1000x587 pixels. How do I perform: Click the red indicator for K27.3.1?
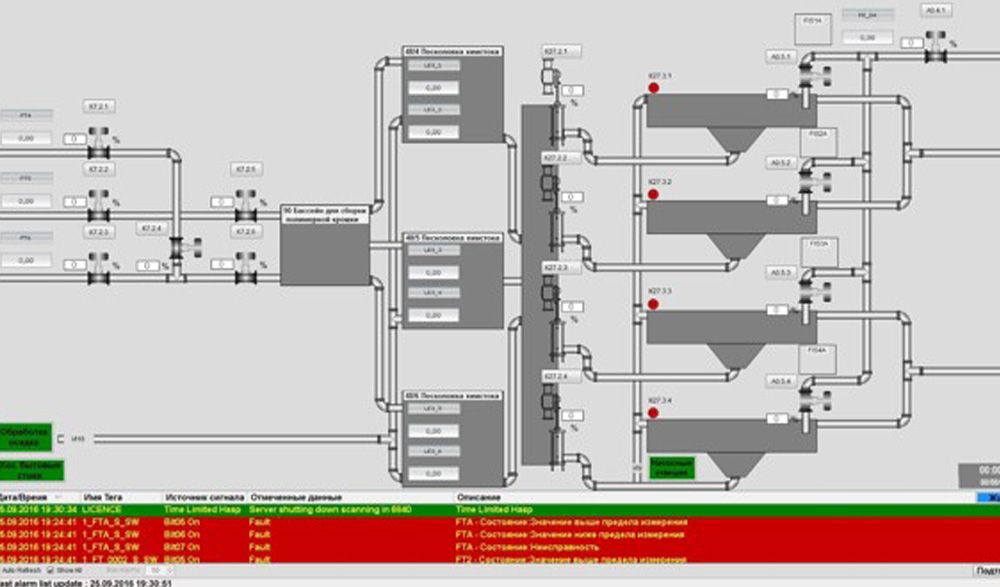[654, 88]
